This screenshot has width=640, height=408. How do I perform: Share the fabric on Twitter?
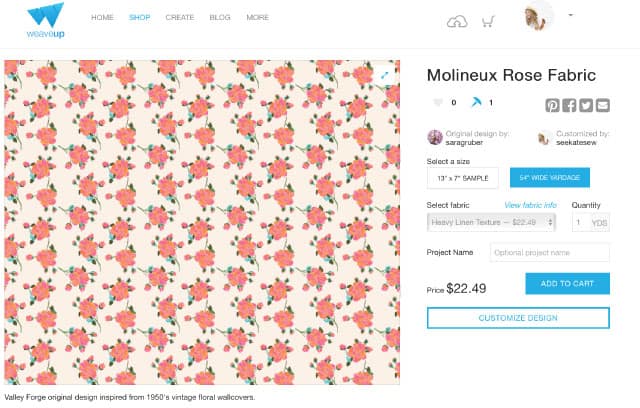point(586,105)
